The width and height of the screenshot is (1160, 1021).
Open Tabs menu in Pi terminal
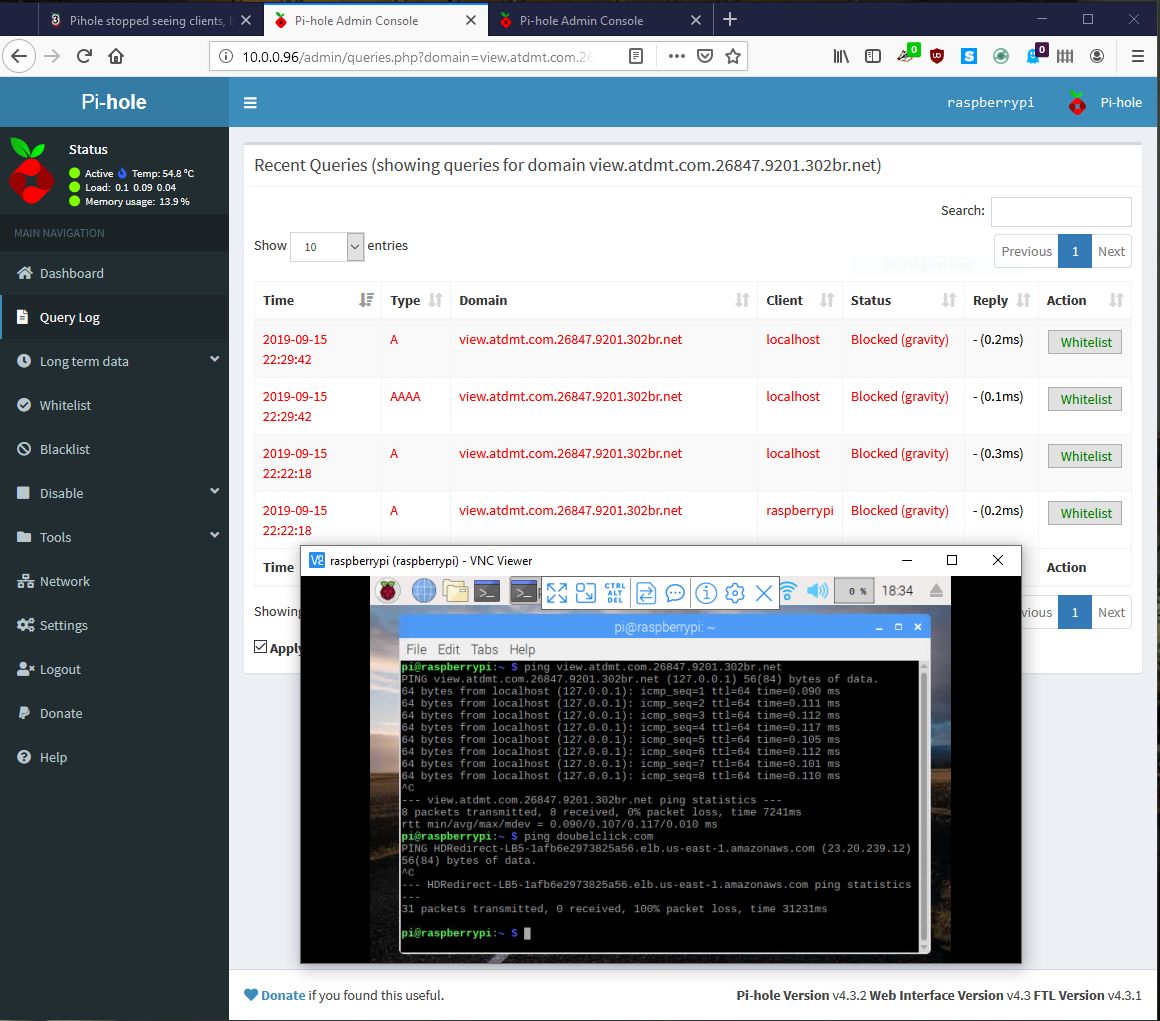pyautogui.click(x=485, y=650)
